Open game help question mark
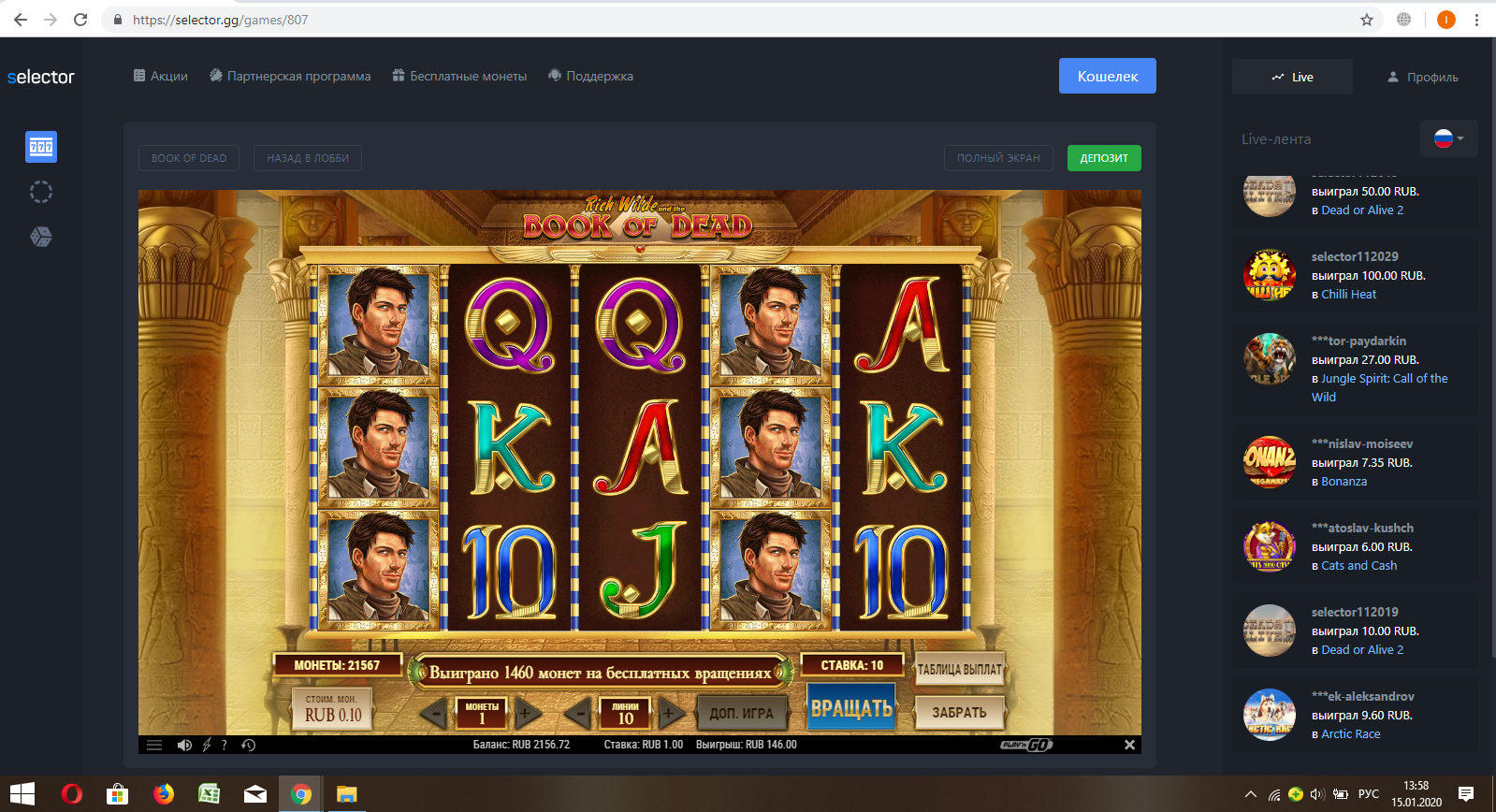Image resolution: width=1496 pixels, height=812 pixels. point(225,745)
